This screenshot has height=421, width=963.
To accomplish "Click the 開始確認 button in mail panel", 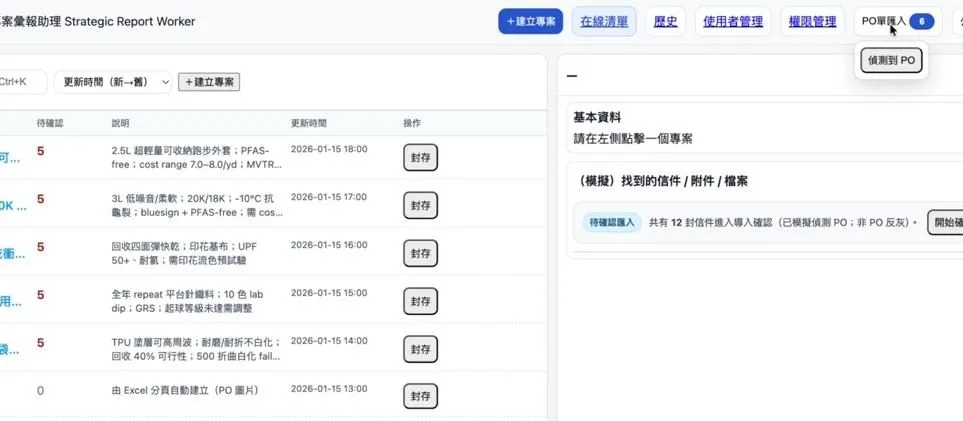I will [x=946, y=222].
